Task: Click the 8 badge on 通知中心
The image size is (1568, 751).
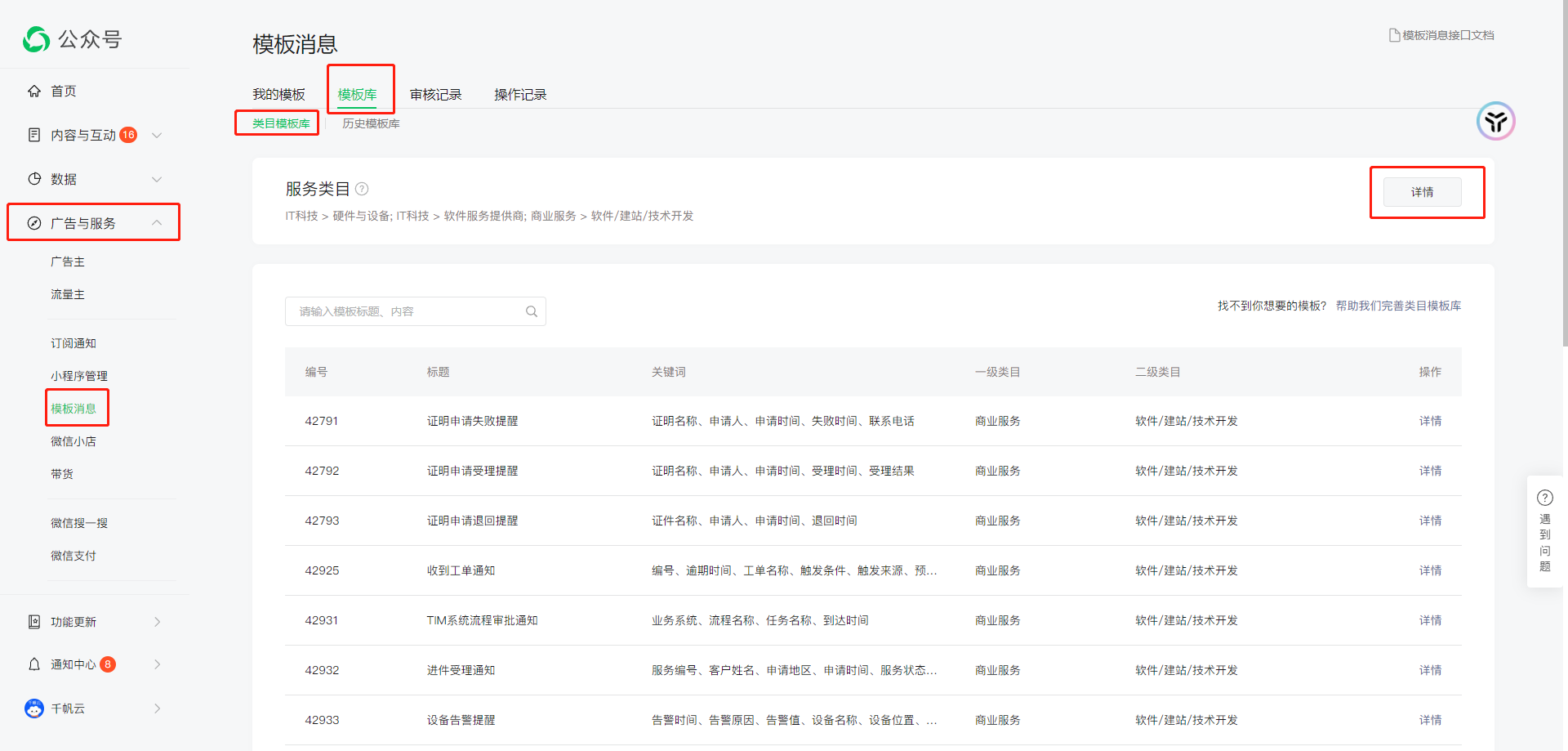Action: pos(108,664)
